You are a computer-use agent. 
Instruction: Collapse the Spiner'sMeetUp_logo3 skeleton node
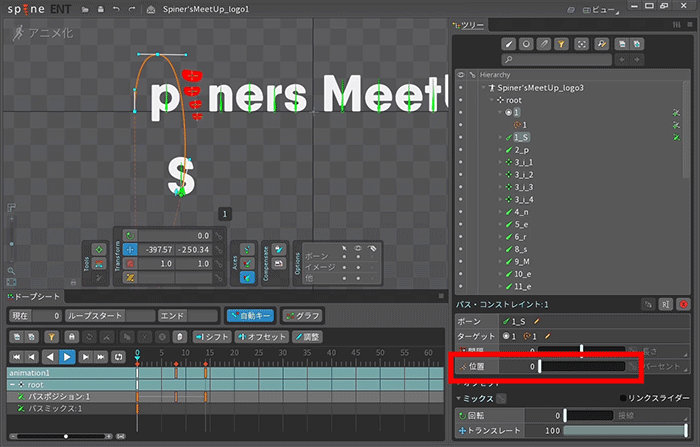(483, 88)
